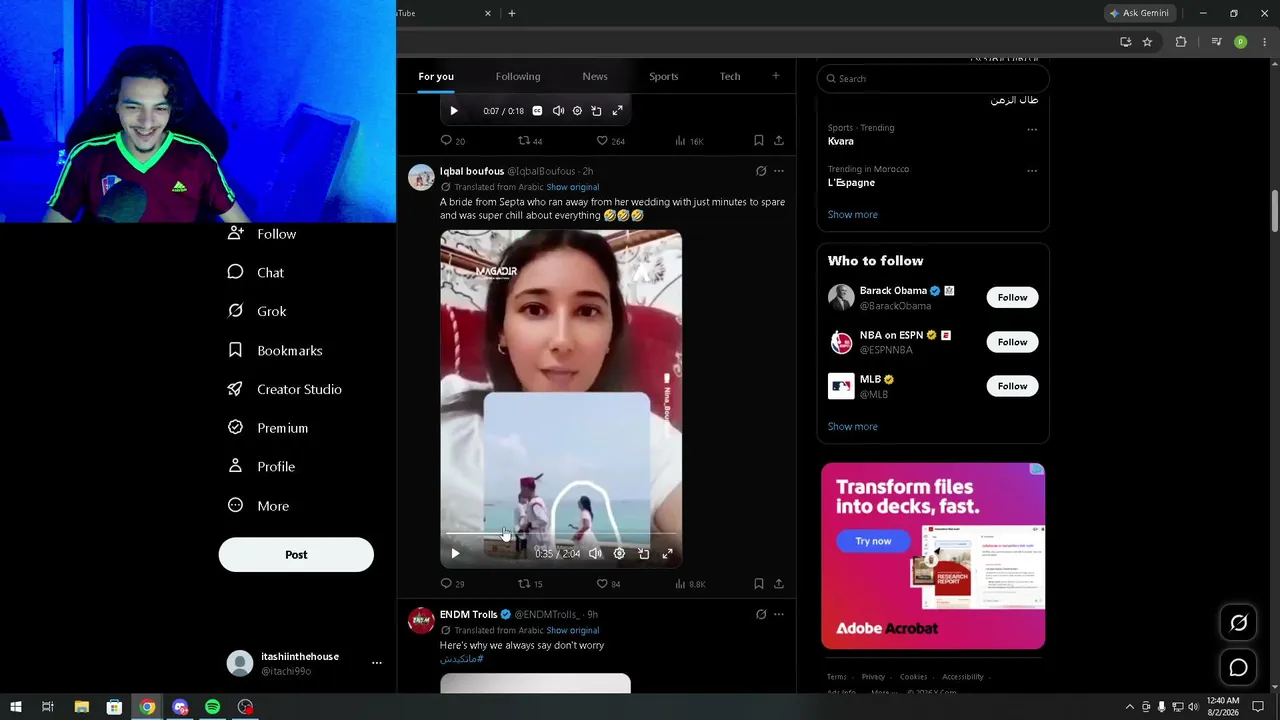Reply to the post with 20 replies
The height and width of the screenshot is (720, 1280).
coord(453,141)
